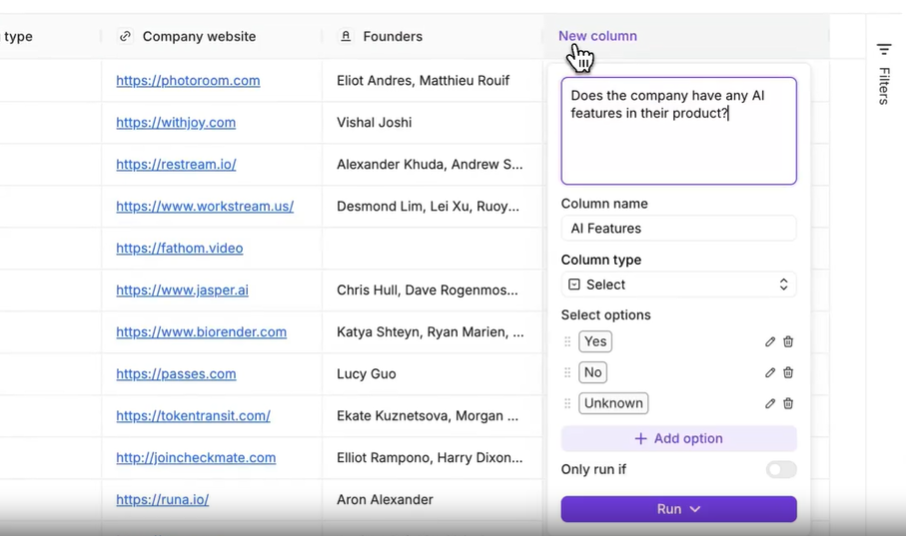Viewport: 906px width, 536px height.
Task: Click the cell Elliot Rampono, Harry Dixon...
Action: [432, 457]
